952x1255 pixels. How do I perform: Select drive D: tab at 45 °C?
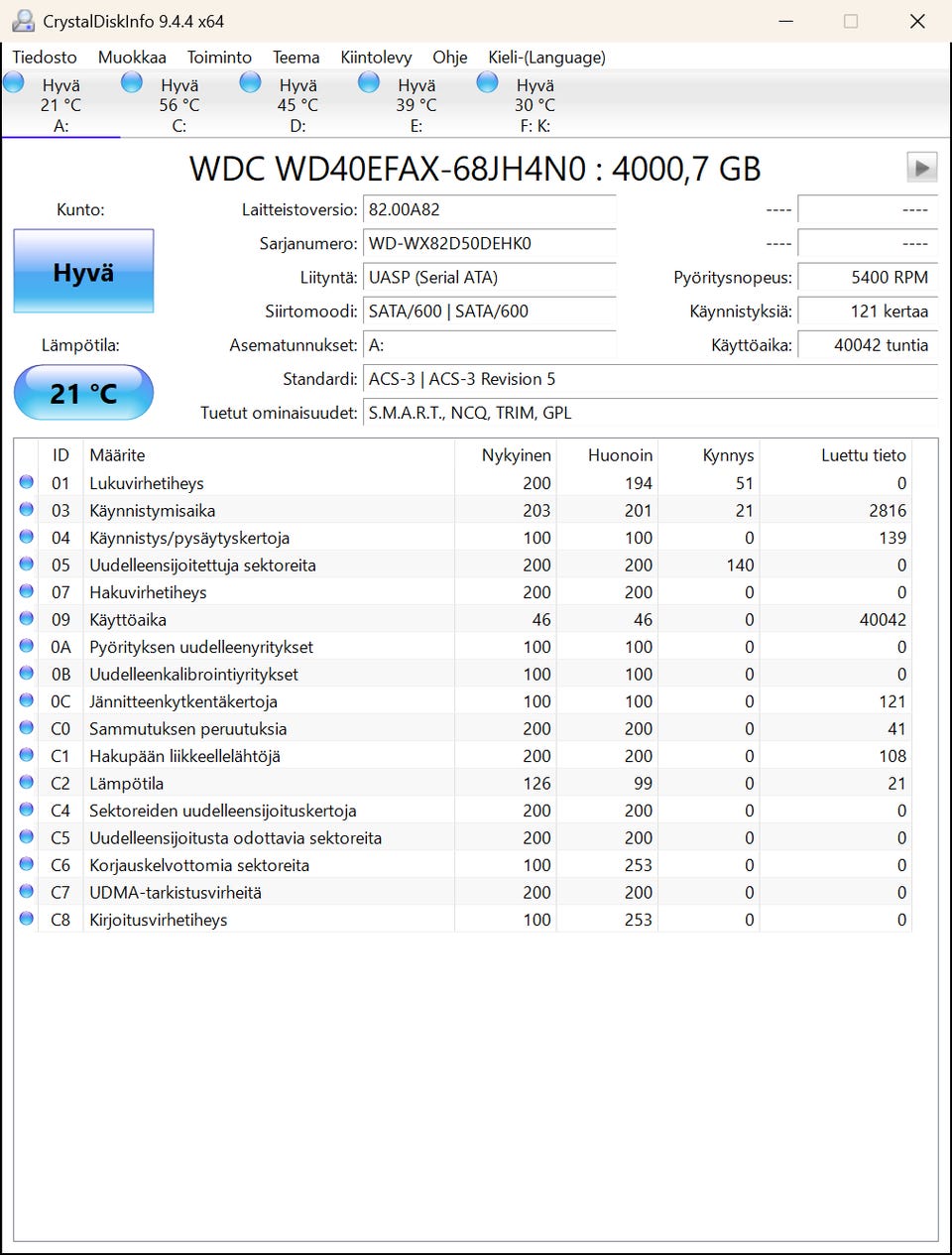click(297, 103)
